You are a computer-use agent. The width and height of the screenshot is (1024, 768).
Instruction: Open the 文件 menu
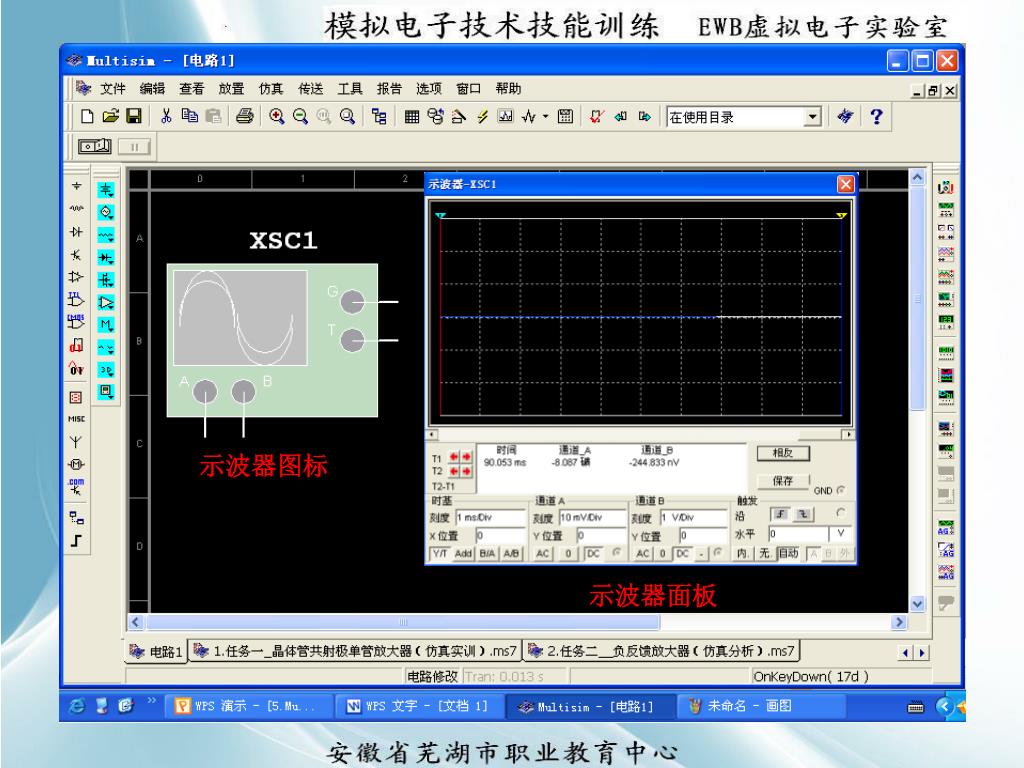(112, 88)
